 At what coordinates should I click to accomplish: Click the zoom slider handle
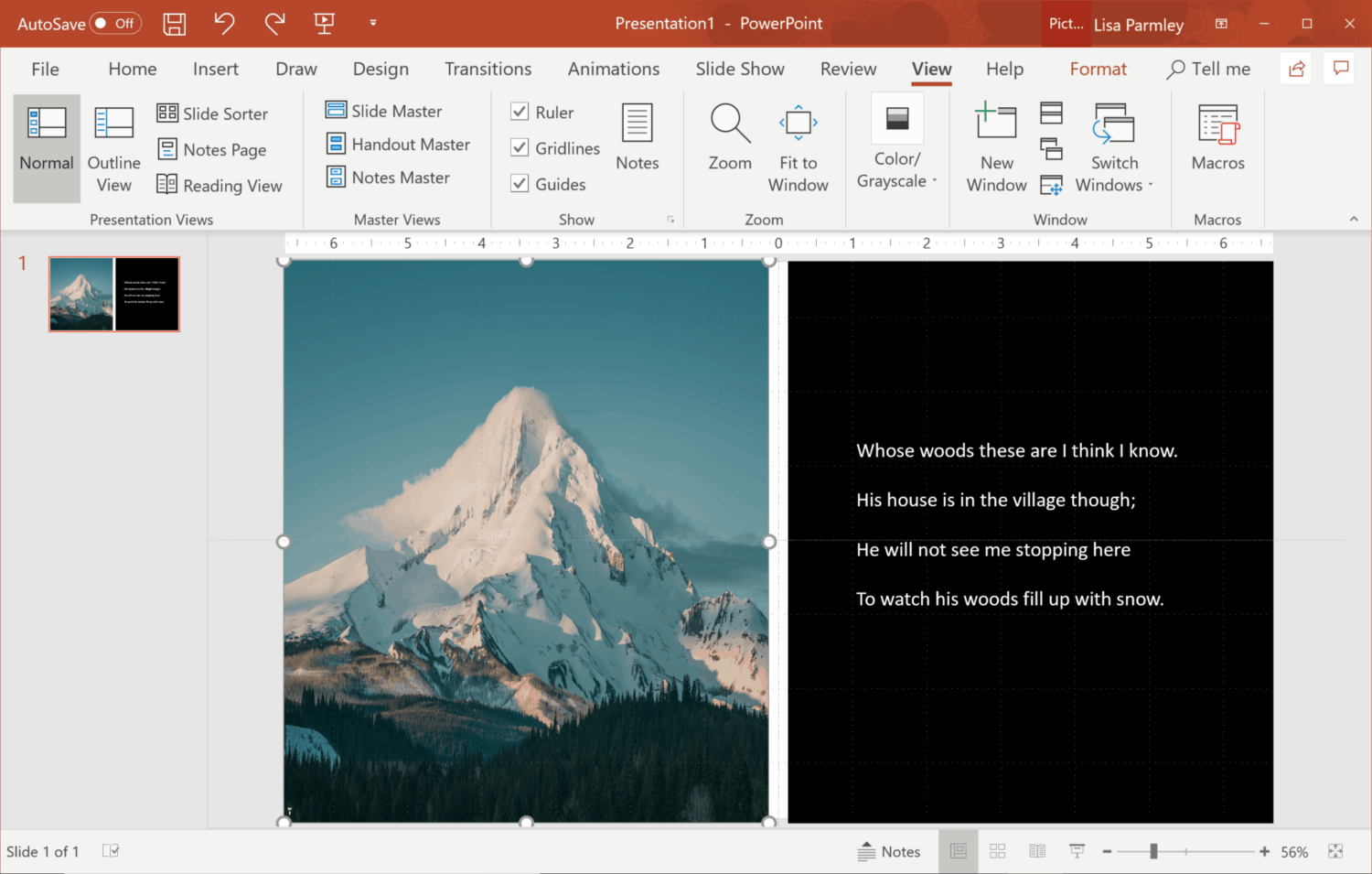pyautogui.click(x=1153, y=851)
